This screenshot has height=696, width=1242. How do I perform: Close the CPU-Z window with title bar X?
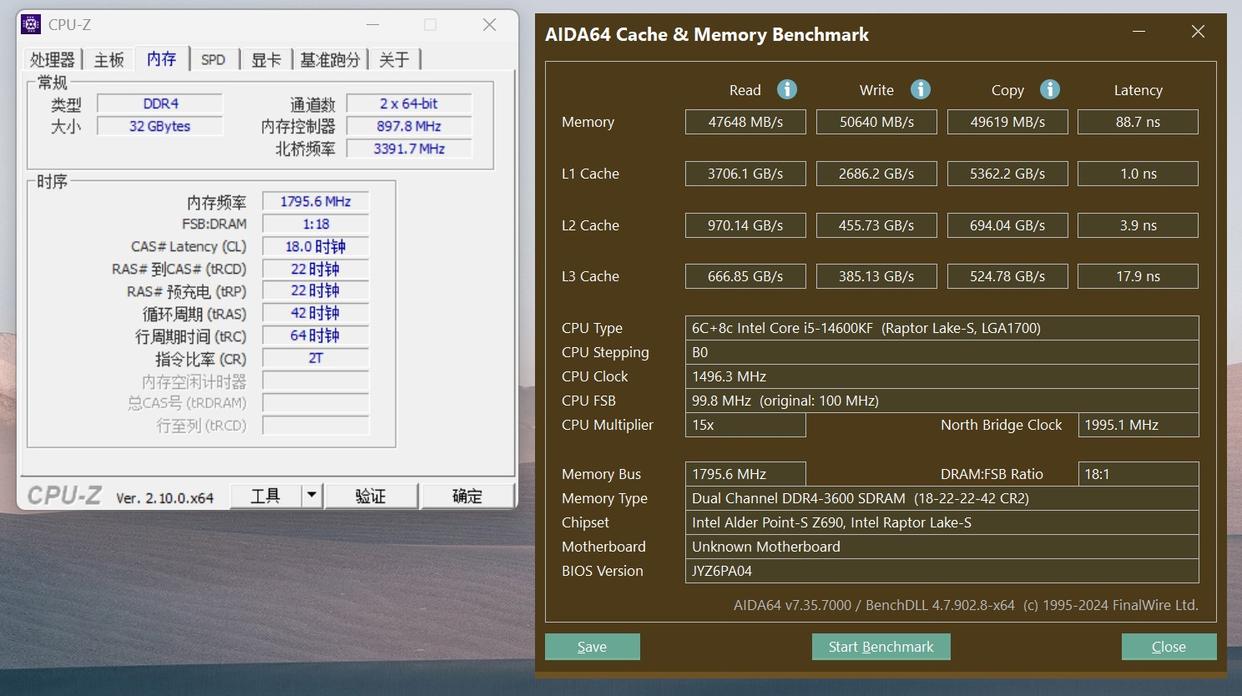point(489,24)
